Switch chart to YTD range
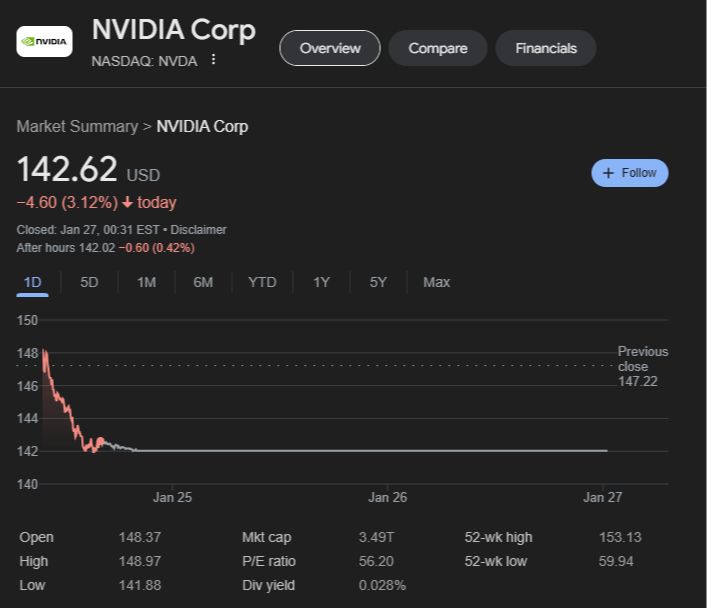 coord(262,282)
